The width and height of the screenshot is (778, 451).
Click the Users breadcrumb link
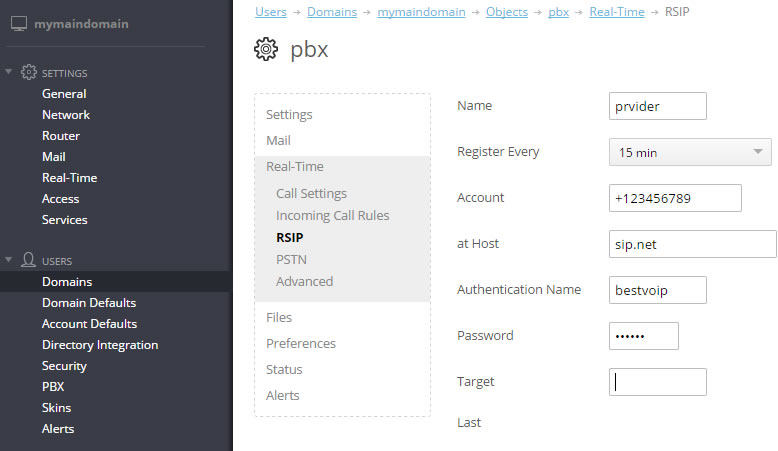(x=270, y=11)
